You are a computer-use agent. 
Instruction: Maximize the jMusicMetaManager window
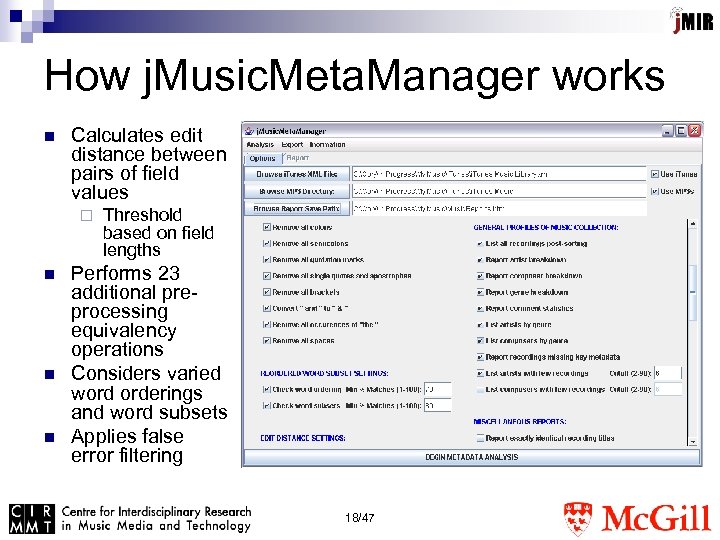[681, 131]
